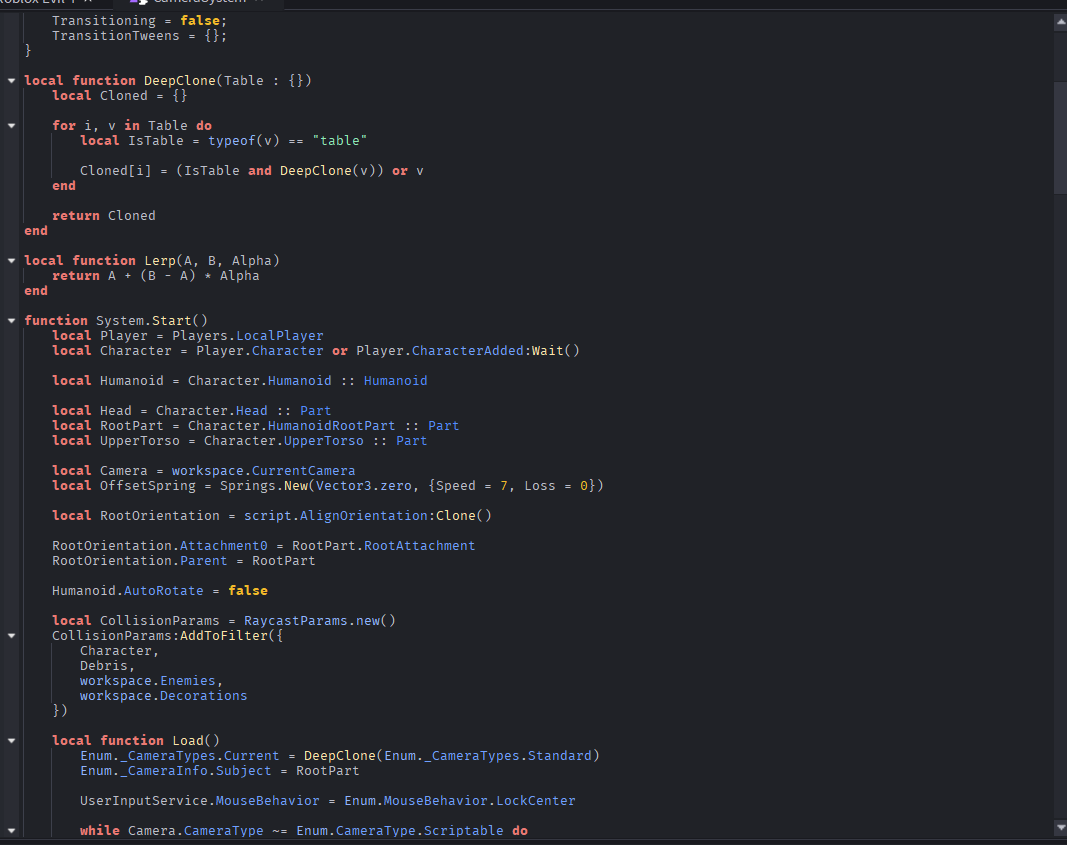Click 'Debris,' list entry

[108, 665]
